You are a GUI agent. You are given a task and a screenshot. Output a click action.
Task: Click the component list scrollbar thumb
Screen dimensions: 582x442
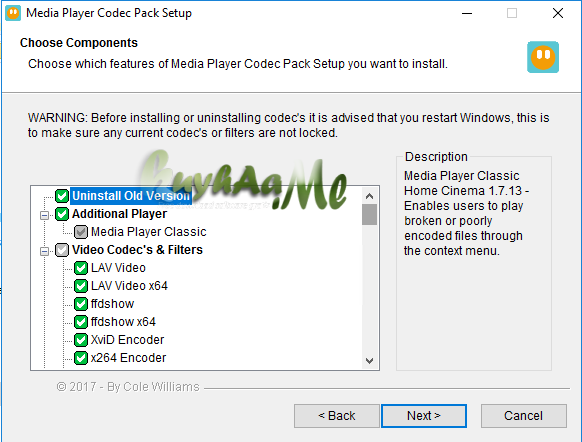(369, 215)
